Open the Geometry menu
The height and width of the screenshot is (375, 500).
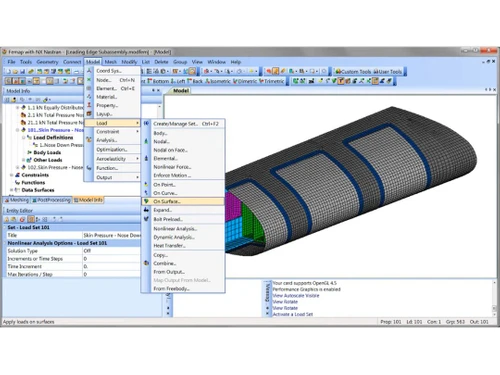coord(47,62)
